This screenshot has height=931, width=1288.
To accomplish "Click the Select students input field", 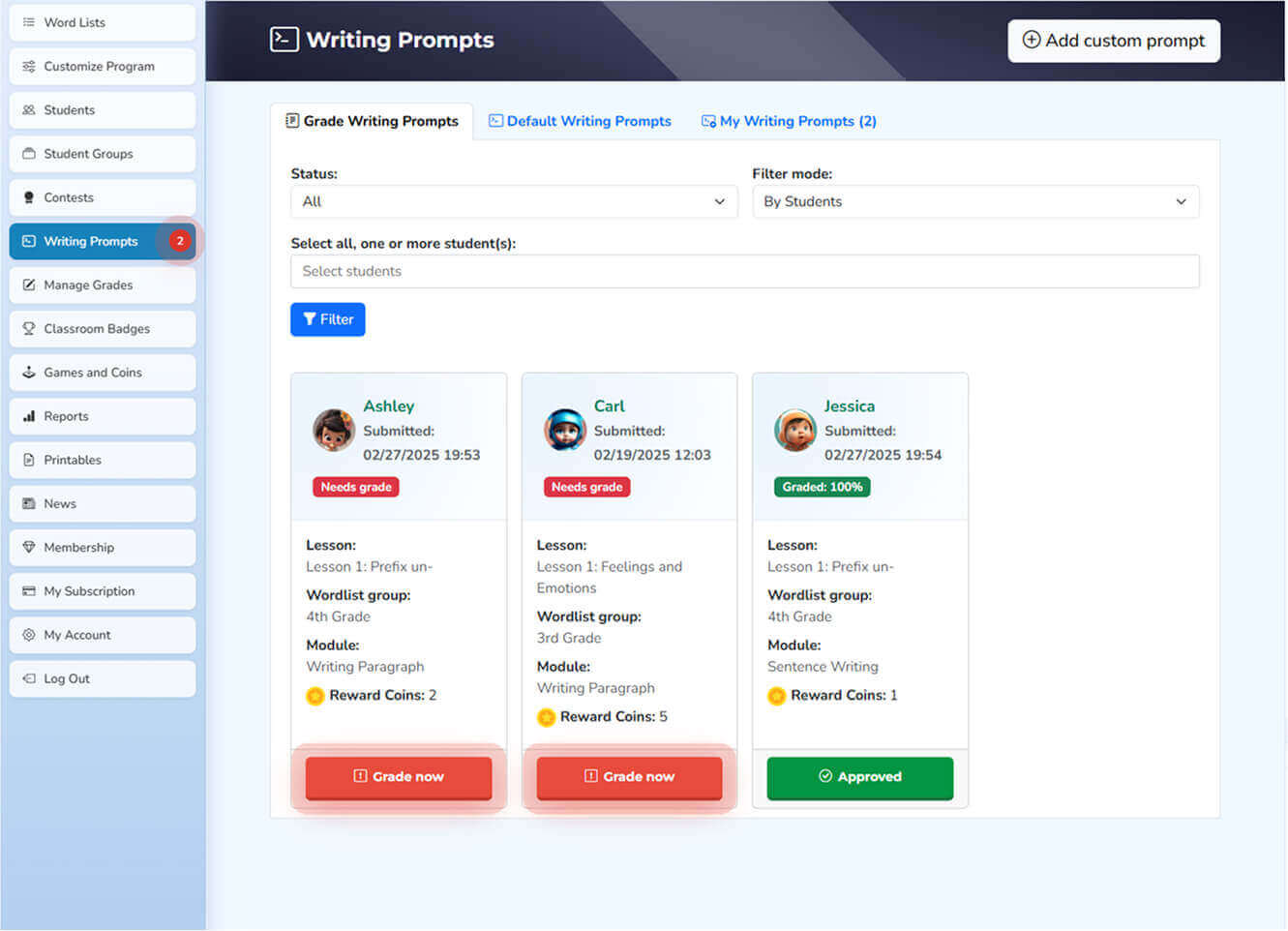I will pos(743,272).
